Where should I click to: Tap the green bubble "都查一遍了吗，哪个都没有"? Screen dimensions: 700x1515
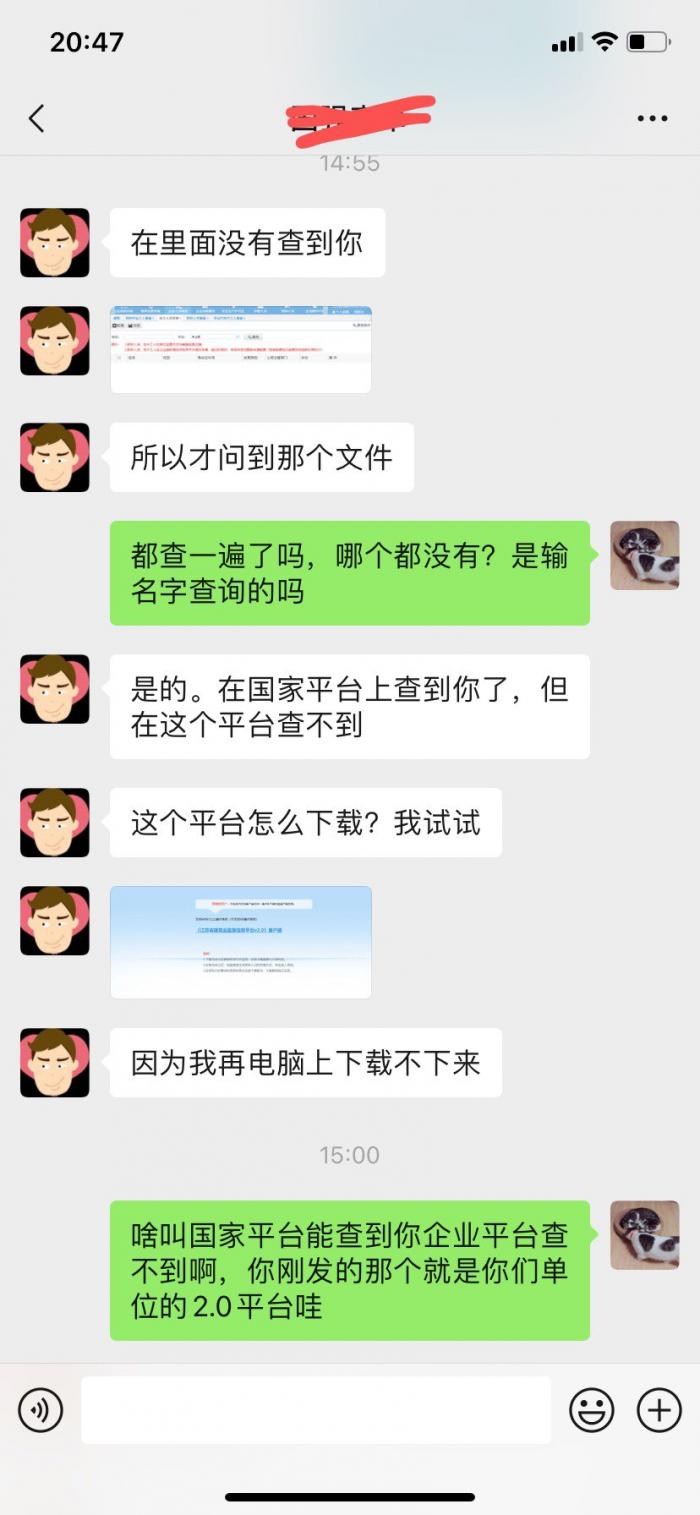[x=350, y=573]
